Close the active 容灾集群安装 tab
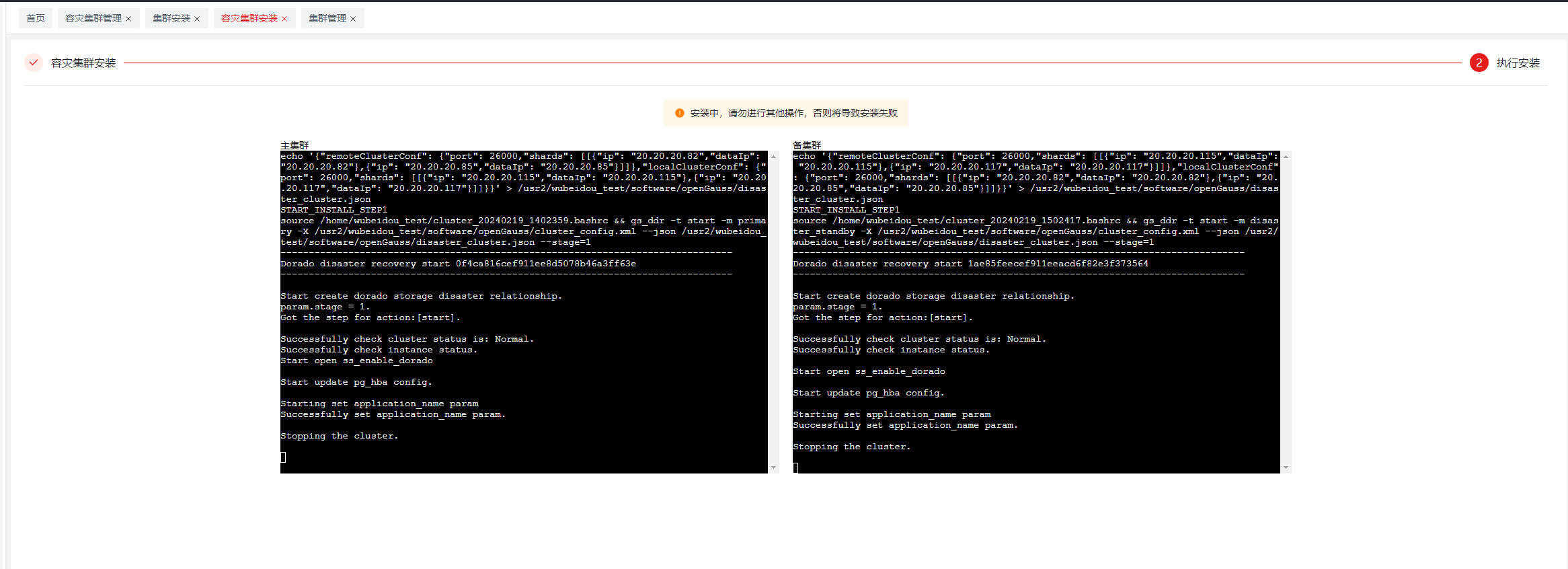The height and width of the screenshot is (569, 1568). 284,19
